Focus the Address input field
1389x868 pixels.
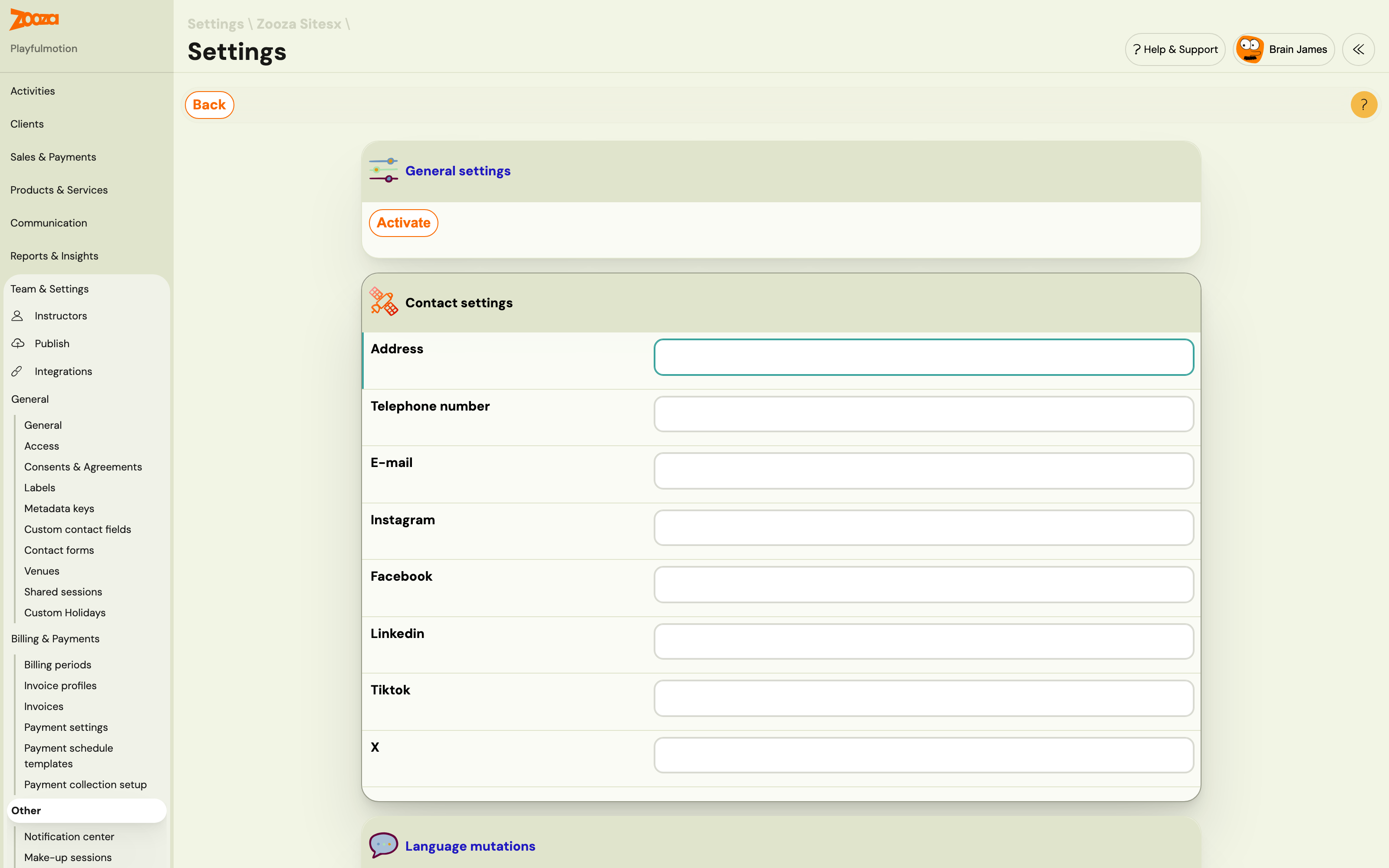pyautogui.click(x=924, y=357)
